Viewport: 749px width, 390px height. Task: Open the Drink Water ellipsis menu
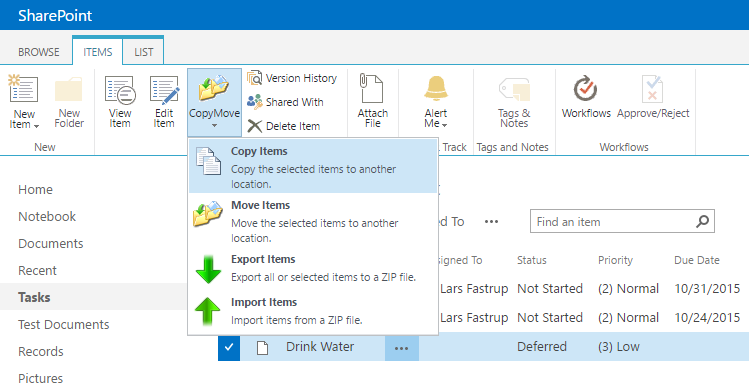point(402,347)
